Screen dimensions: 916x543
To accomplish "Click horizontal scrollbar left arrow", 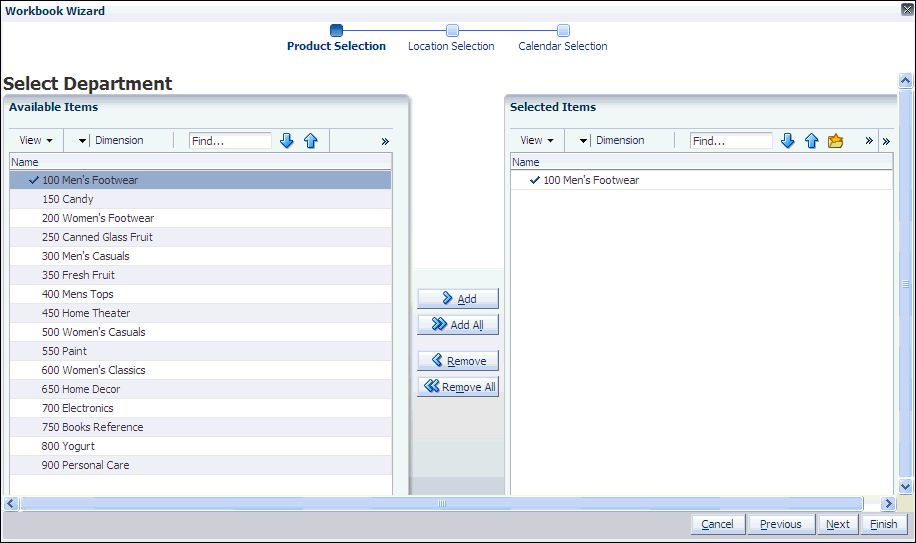I will [x=11, y=503].
